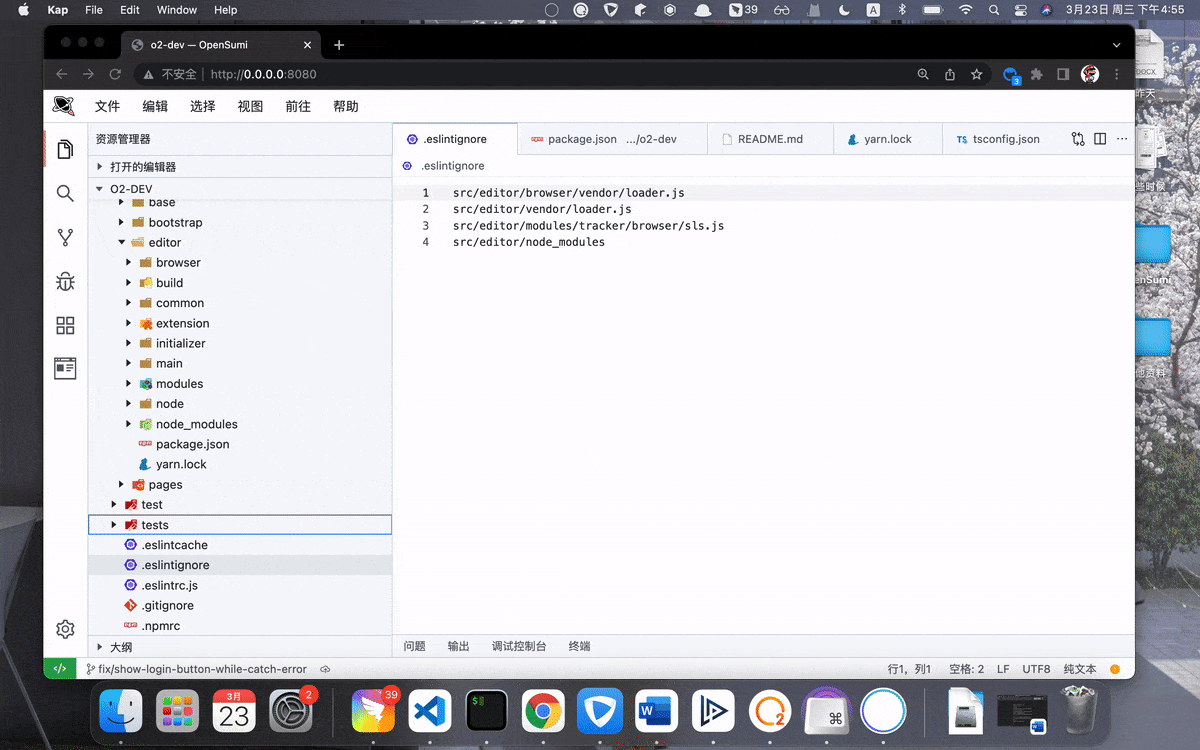Open the Search panel in the sidebar
1200x750 pixels.
click(65, 194)
